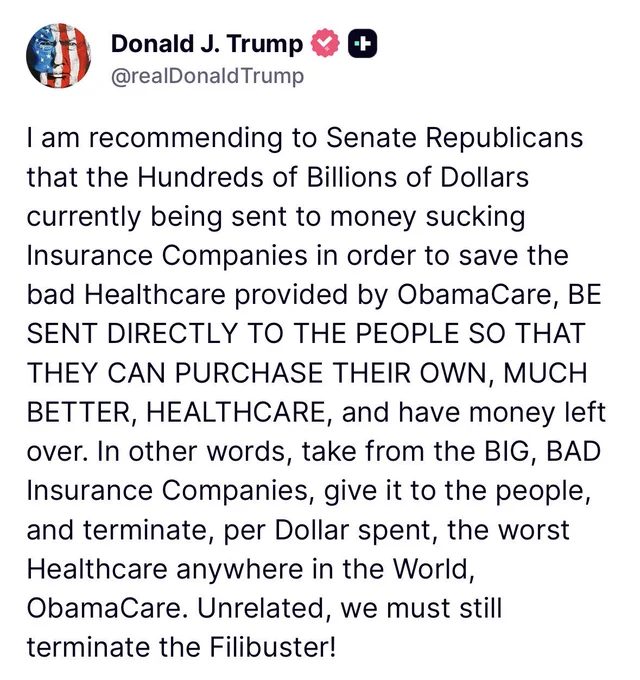Click the phrase "have money left"

tap(502, 412)
